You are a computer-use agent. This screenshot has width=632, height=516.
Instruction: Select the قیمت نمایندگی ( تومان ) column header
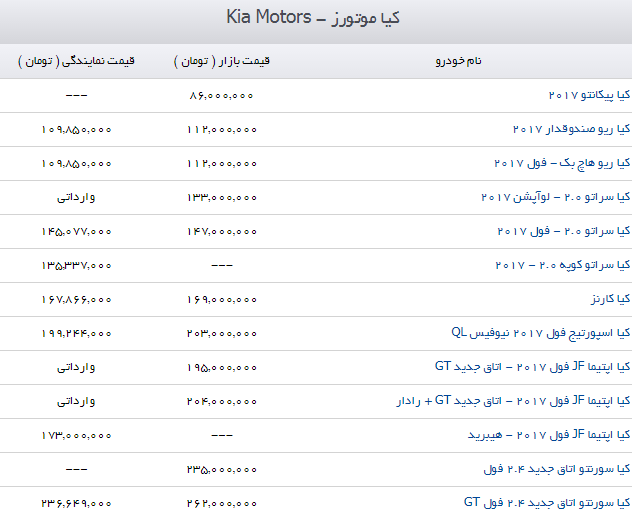tap(76, 61)
